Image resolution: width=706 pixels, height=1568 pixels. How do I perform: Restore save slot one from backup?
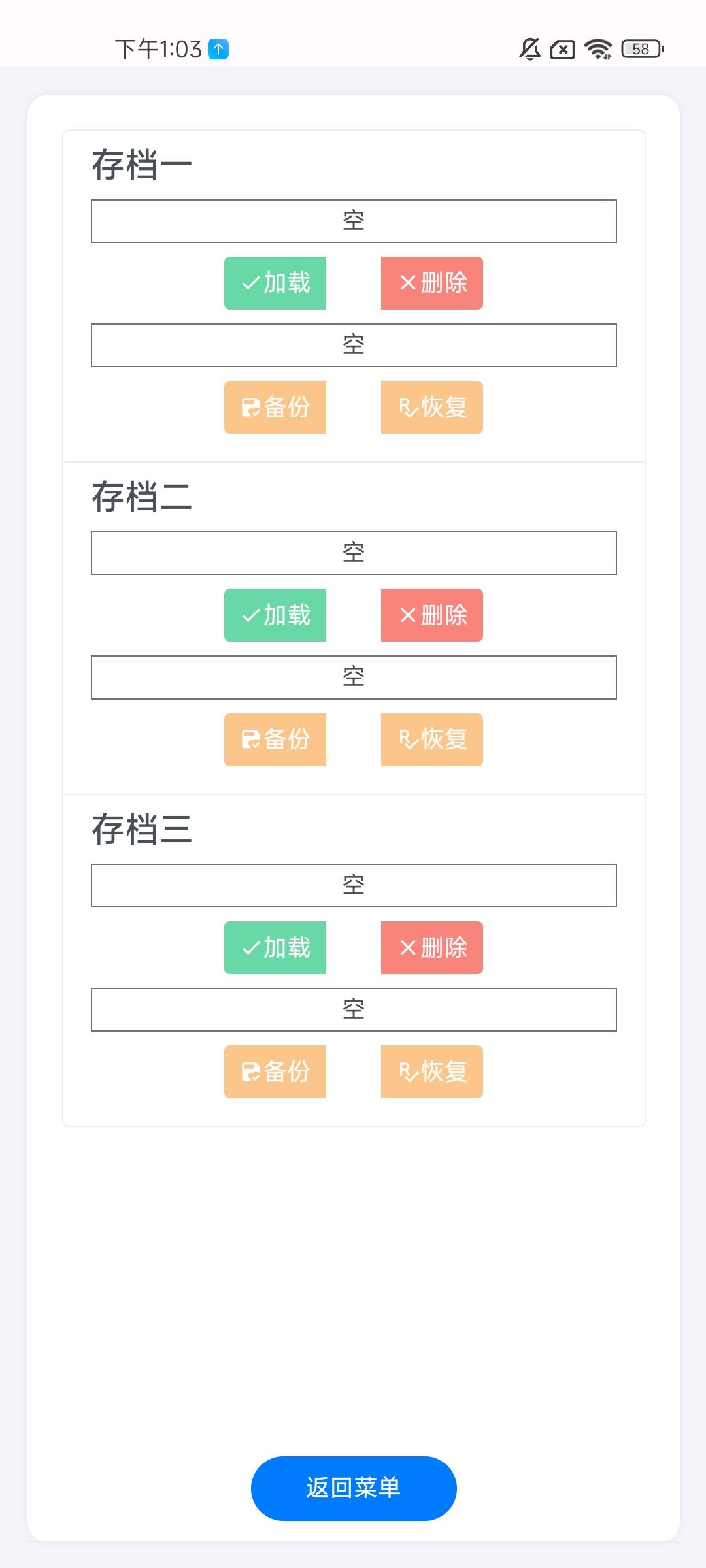(431, 407)
